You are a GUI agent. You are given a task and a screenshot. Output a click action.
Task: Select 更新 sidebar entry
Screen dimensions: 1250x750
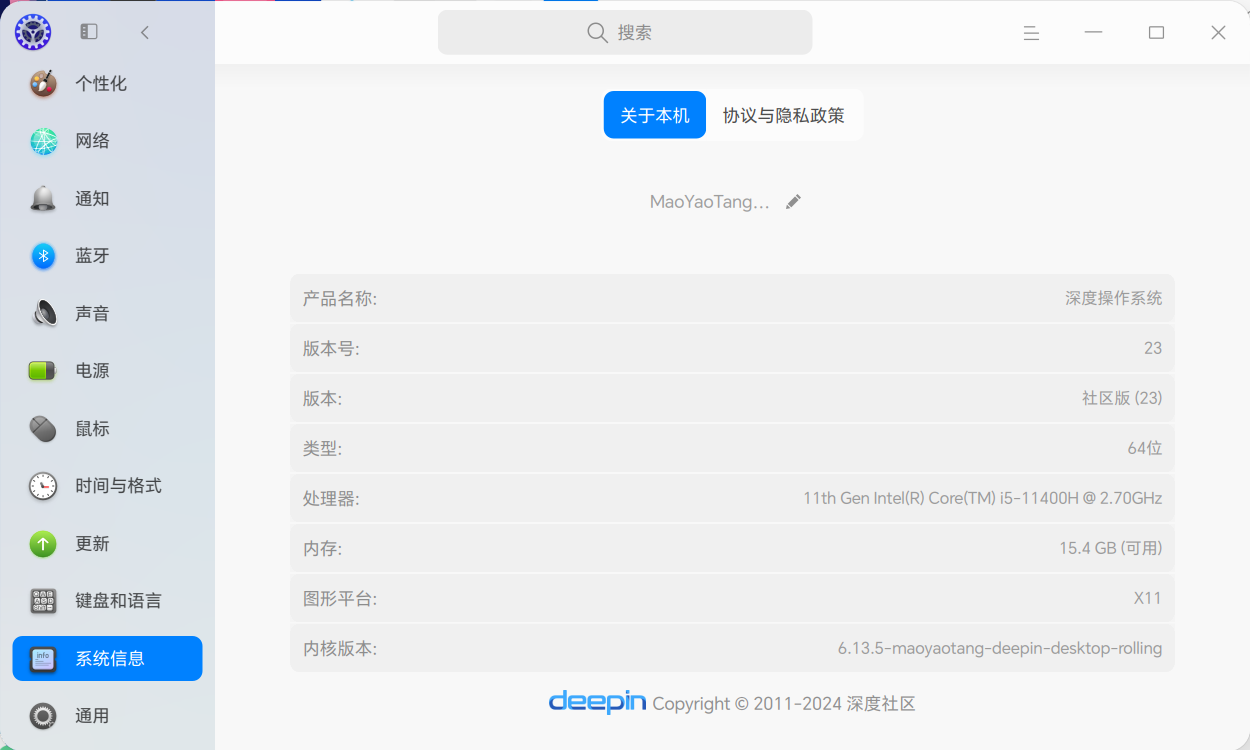click(x=107, y=544)
